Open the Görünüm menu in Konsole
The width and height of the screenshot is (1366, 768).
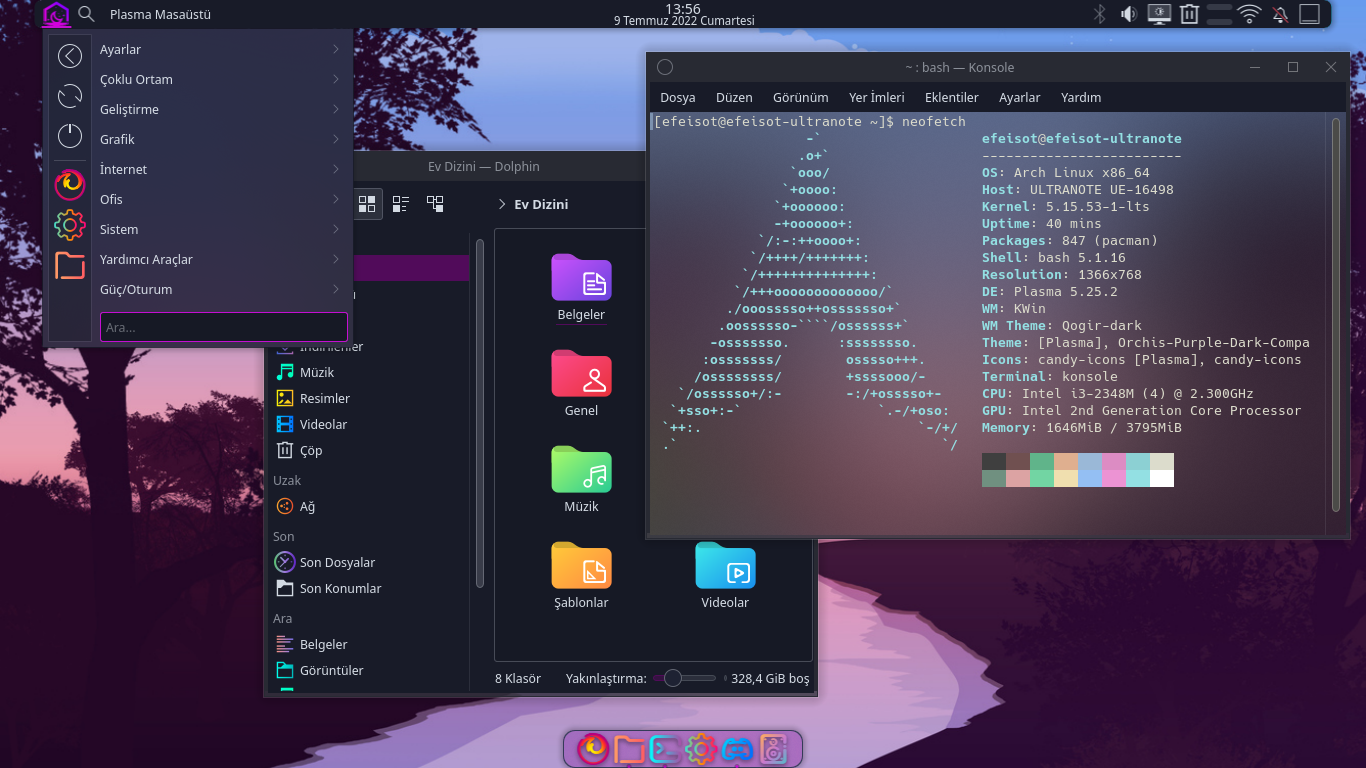[801, 97]
